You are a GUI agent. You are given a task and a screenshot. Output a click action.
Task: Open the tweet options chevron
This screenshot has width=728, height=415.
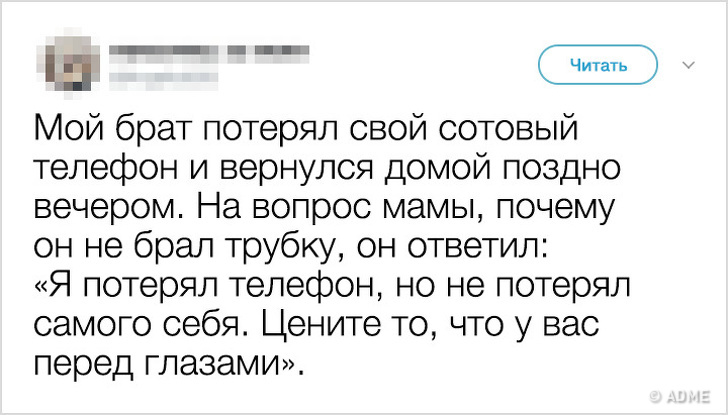688,66
